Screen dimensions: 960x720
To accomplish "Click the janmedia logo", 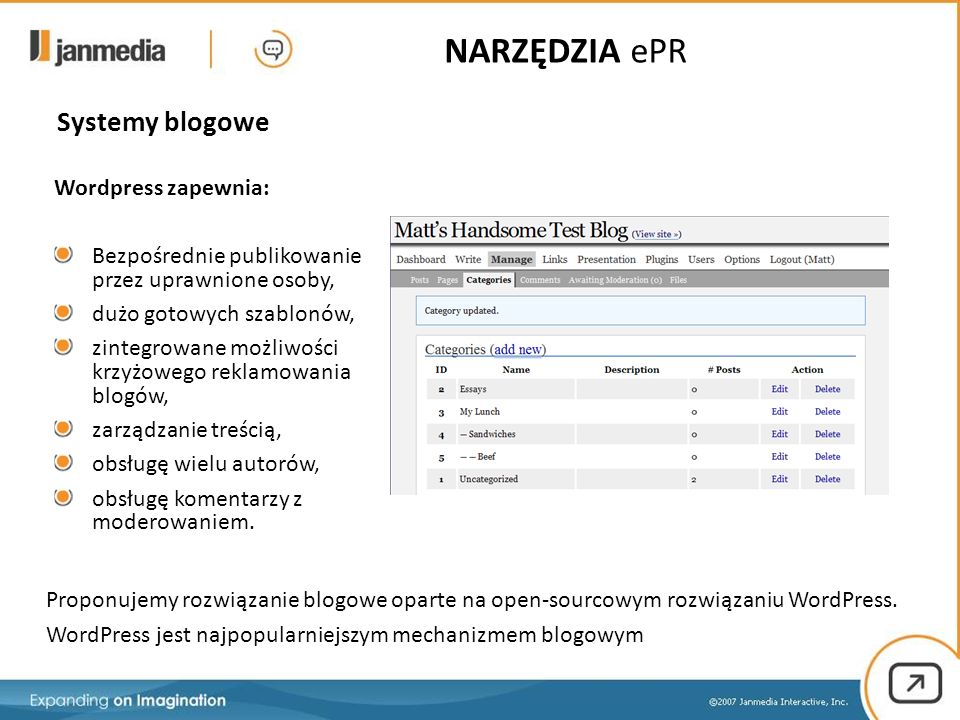I will (97, 48).
